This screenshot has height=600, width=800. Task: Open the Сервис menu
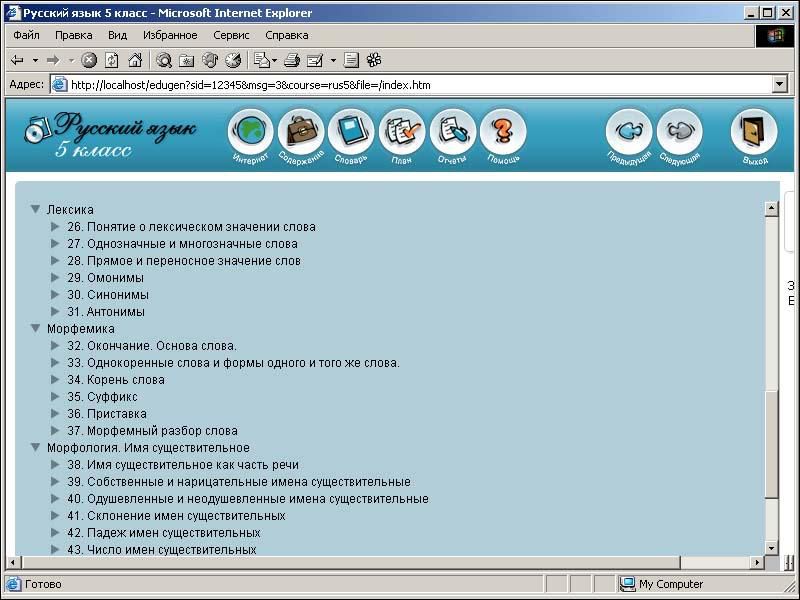click(x=231, y=35)
